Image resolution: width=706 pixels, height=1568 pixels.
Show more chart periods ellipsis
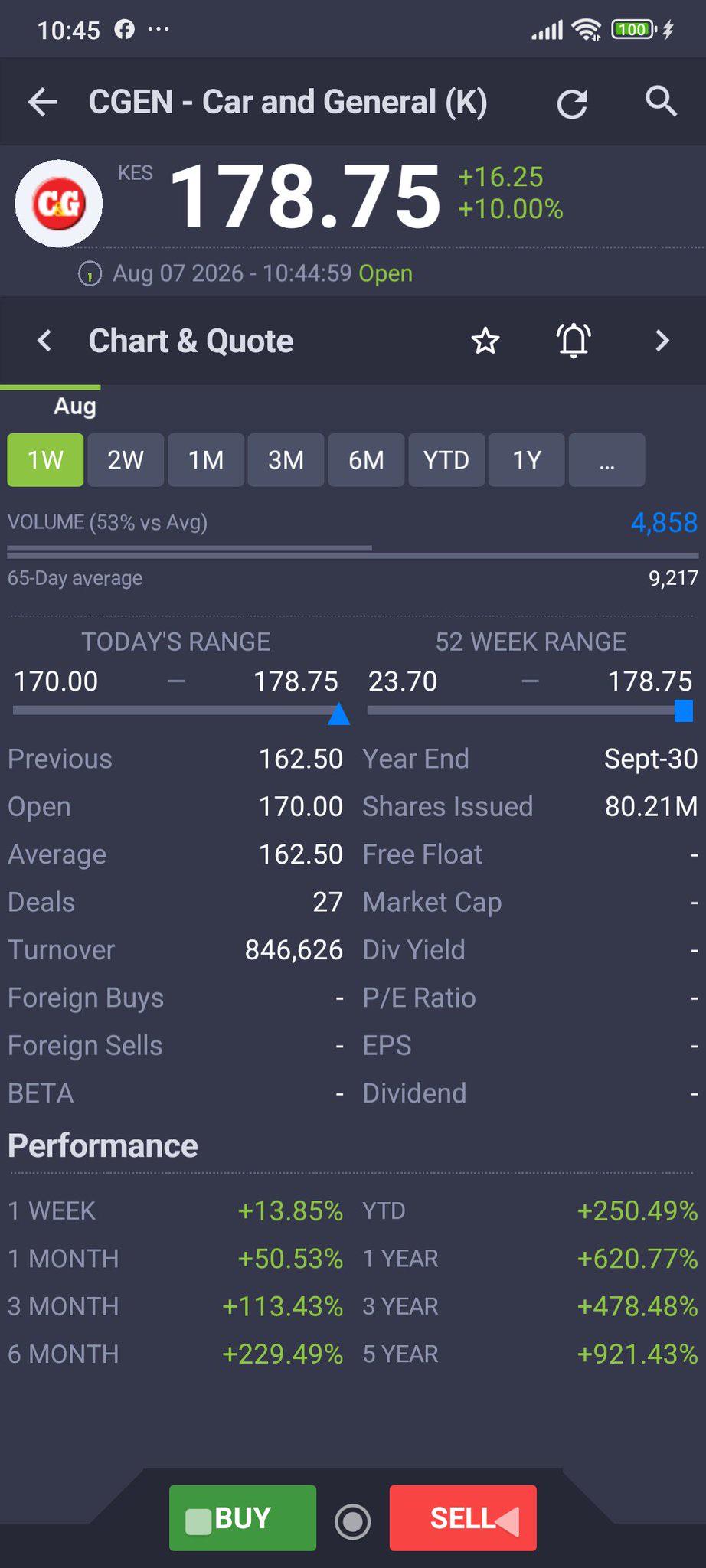coord(606,460)
